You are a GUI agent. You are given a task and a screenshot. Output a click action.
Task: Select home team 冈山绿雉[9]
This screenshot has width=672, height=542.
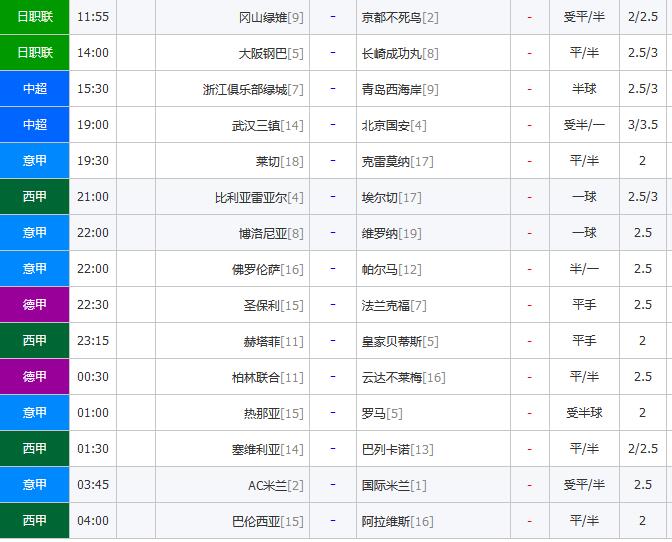271,17
